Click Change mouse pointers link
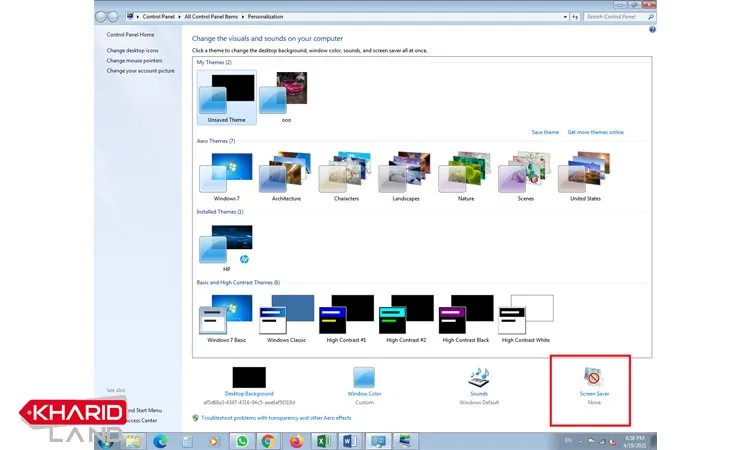750x450 pixels. [134, 61]
